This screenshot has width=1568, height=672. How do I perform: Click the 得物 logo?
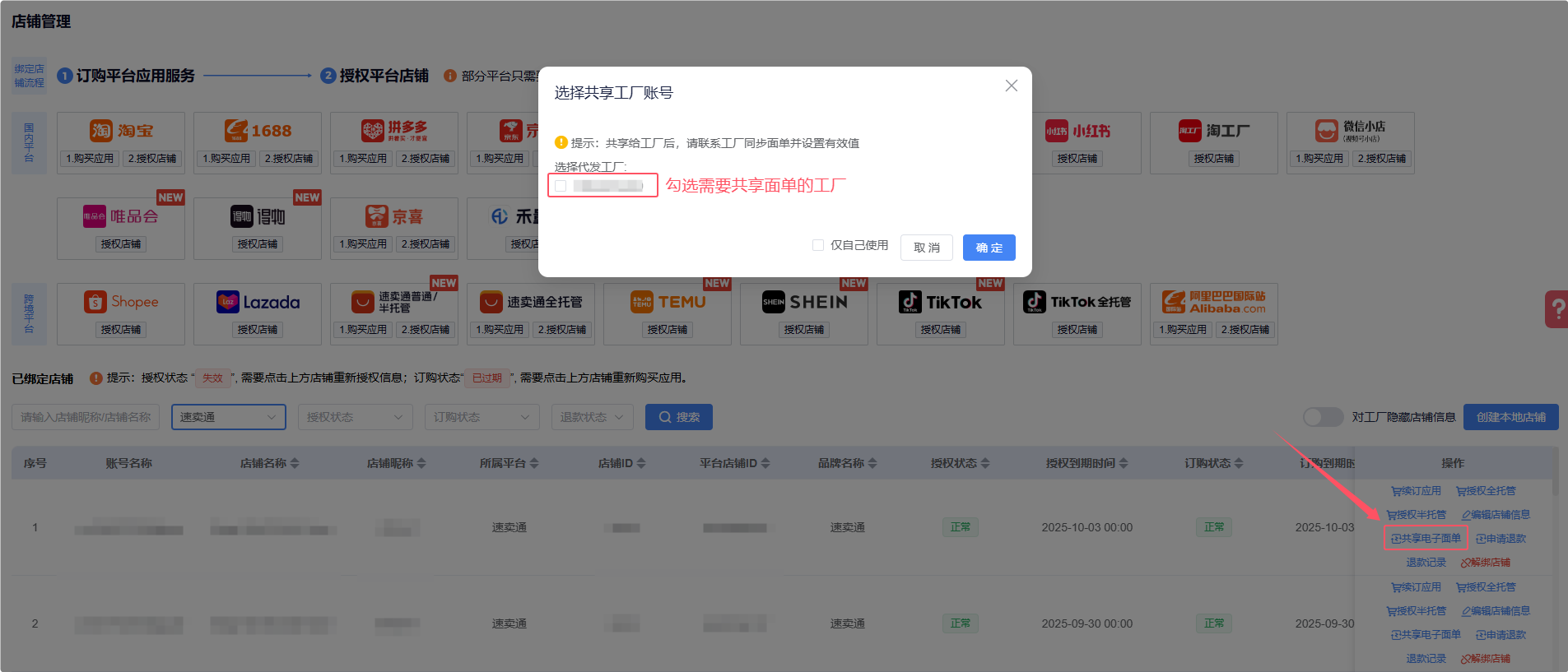[x=258, y=216]
